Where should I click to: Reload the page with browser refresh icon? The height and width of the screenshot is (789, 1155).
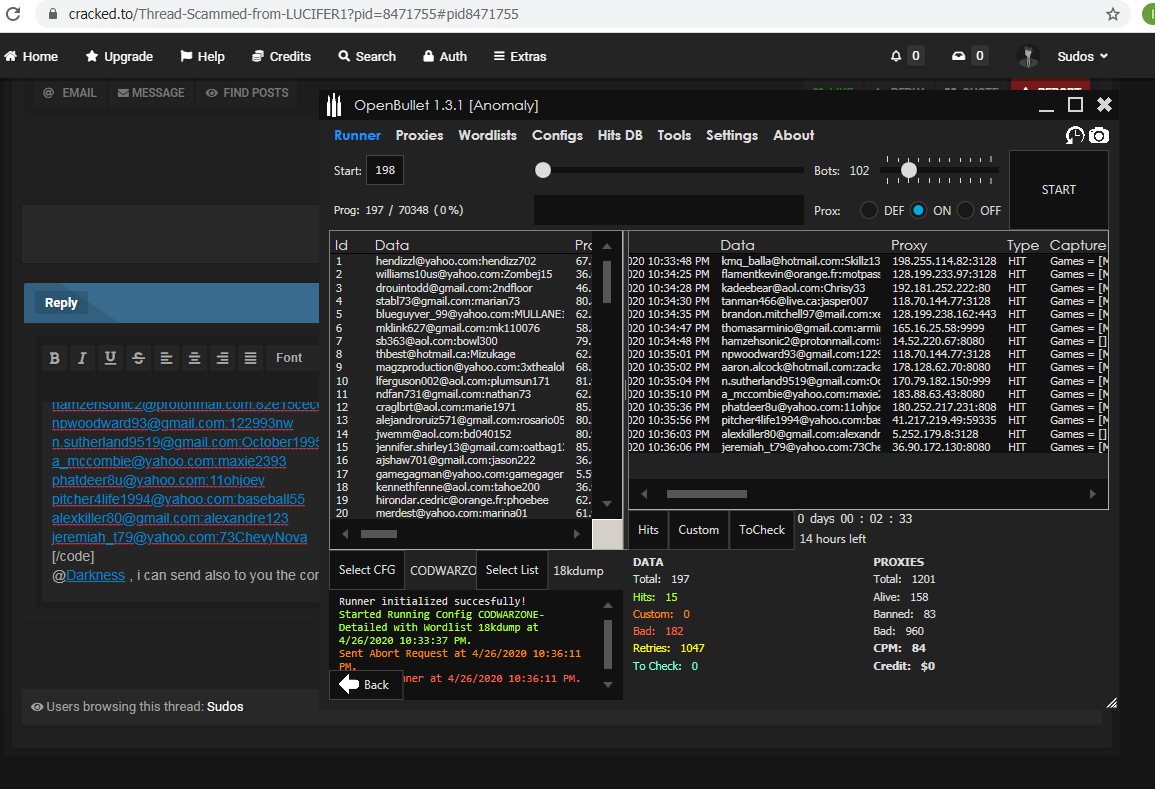pos(13,14)
